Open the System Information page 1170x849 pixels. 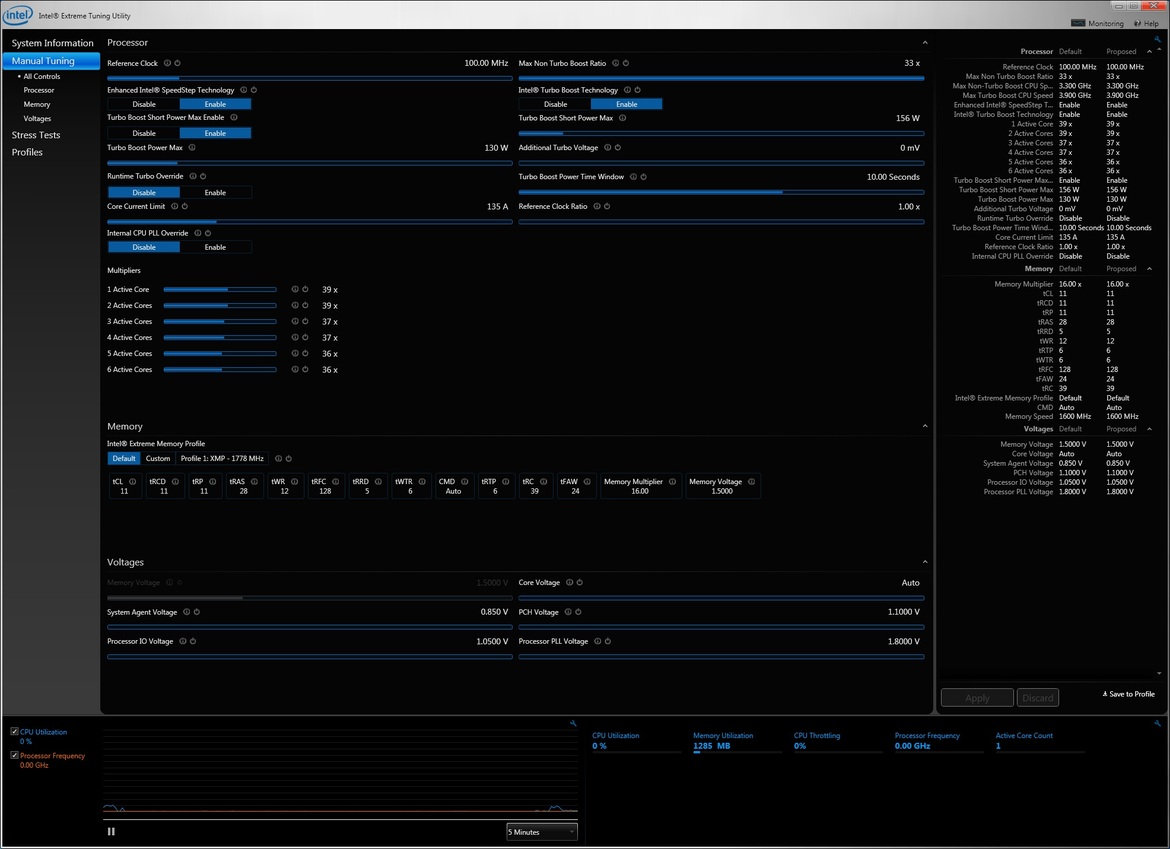coord(52,43)
